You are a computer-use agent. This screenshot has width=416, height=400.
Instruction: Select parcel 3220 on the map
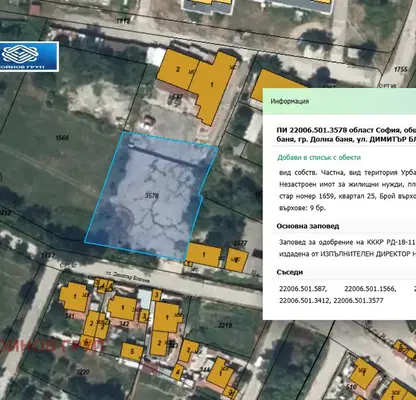tap(83, 371)
